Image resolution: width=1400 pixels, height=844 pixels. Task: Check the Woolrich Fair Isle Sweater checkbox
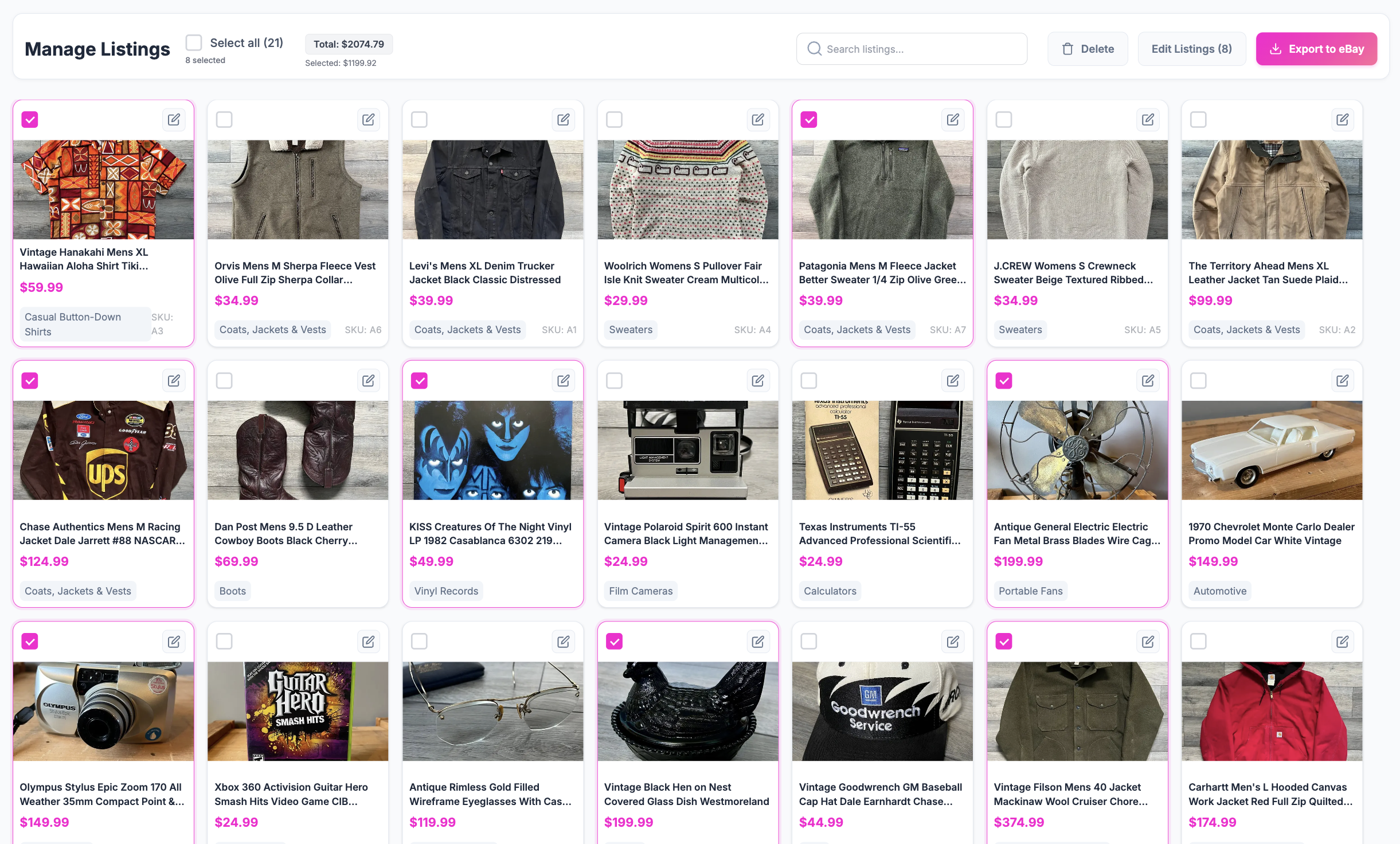pyautogui.click(x=614, y=119)
